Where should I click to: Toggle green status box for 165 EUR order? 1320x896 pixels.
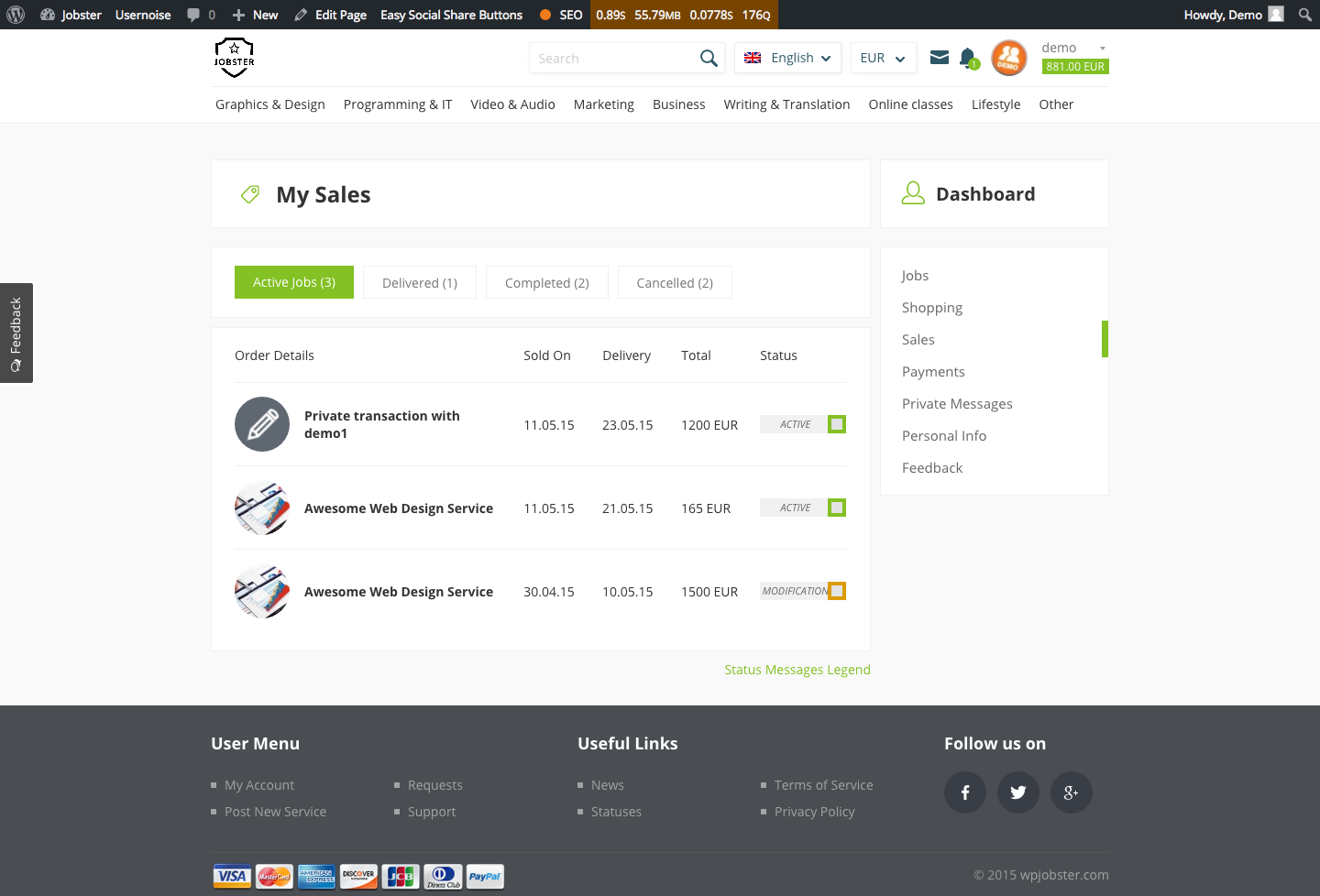tap(837, 508)
